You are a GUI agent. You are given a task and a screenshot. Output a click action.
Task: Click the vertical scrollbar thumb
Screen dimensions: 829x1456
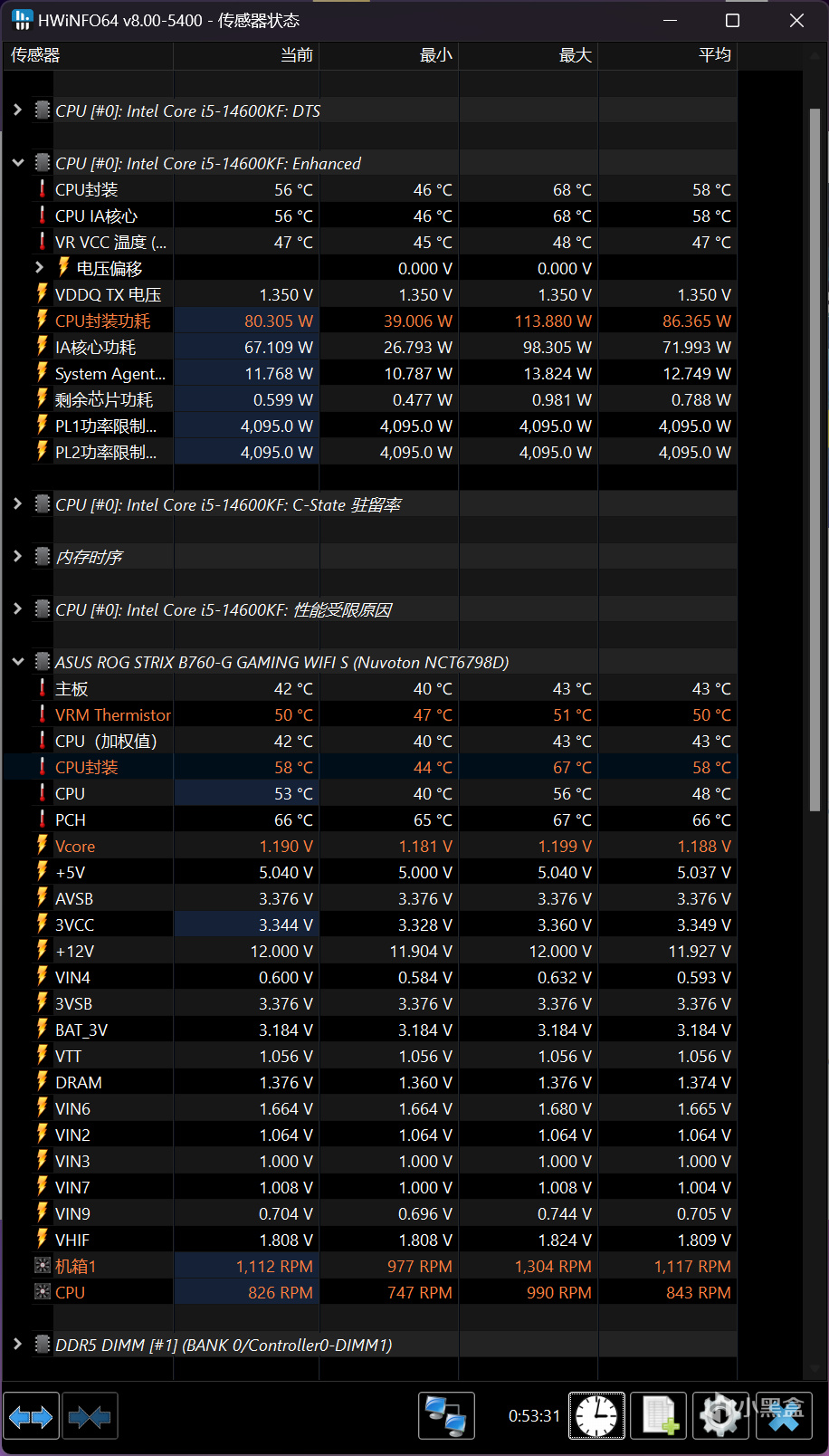point(815,459)
